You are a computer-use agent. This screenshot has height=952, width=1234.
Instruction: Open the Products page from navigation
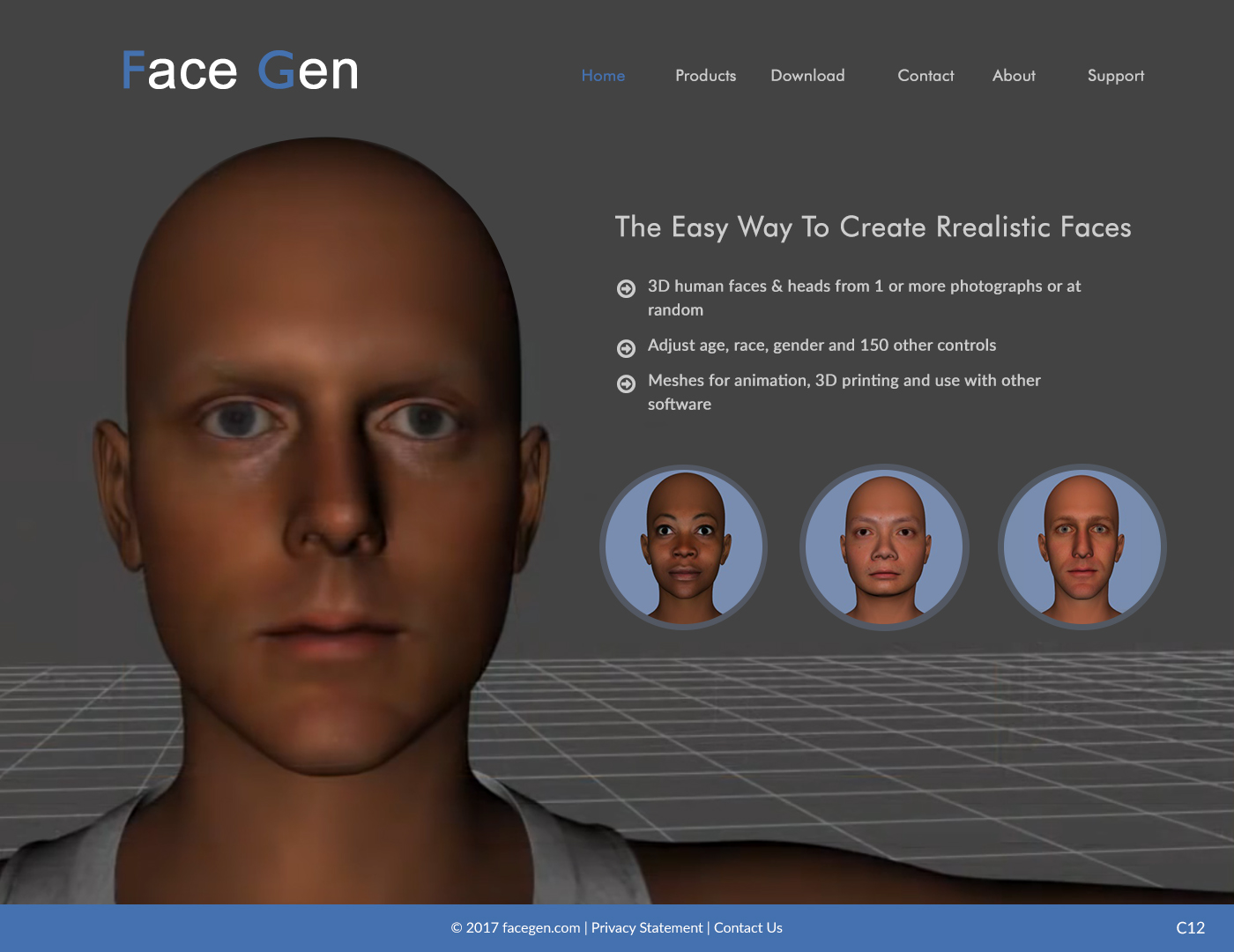[x=705, y=76]
